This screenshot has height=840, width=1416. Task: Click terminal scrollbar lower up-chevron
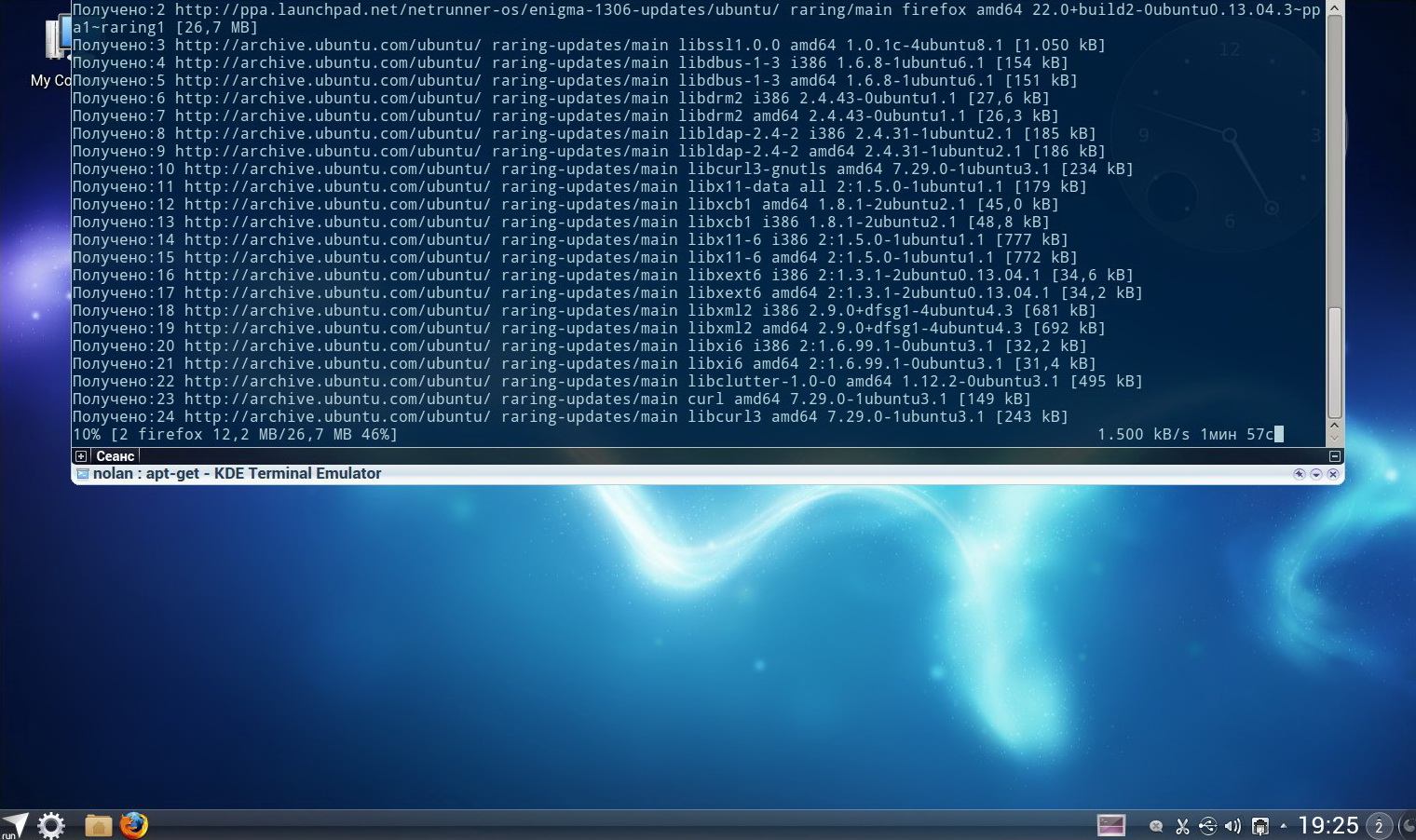(1334, 426)
